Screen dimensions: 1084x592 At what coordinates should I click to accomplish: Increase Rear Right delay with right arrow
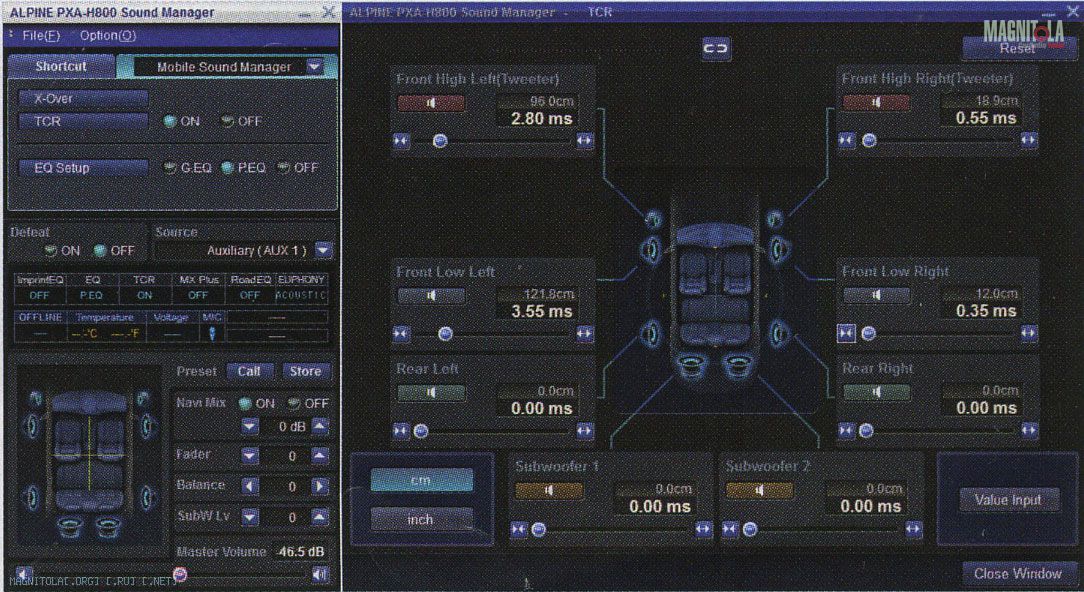click(x=1029, y=432)
